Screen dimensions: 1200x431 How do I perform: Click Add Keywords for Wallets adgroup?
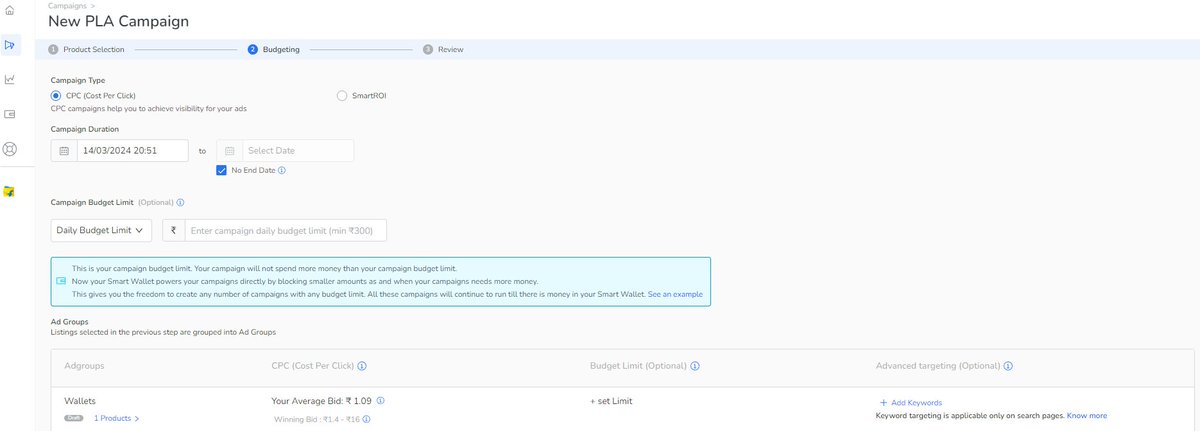pos(911,402)
